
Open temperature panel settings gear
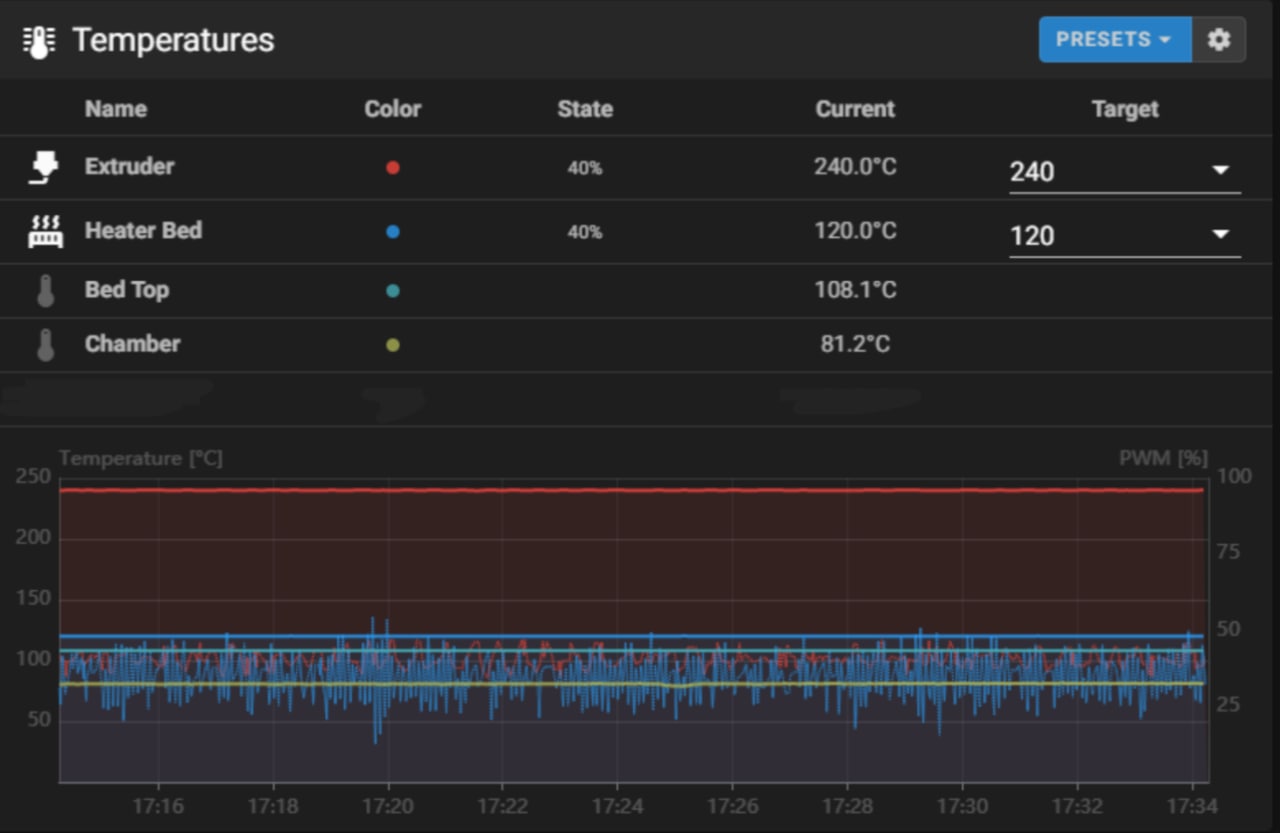[x=1218, y=40]
